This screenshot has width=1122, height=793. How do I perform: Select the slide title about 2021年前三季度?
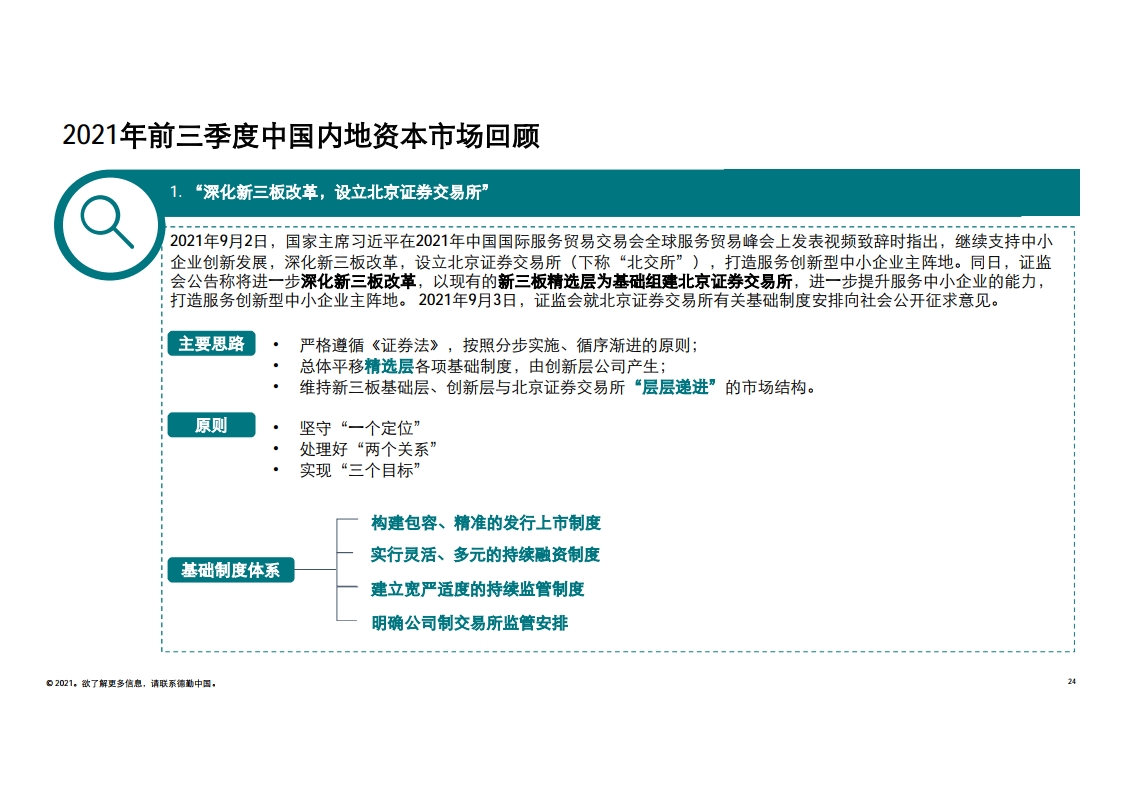point(301,136)
